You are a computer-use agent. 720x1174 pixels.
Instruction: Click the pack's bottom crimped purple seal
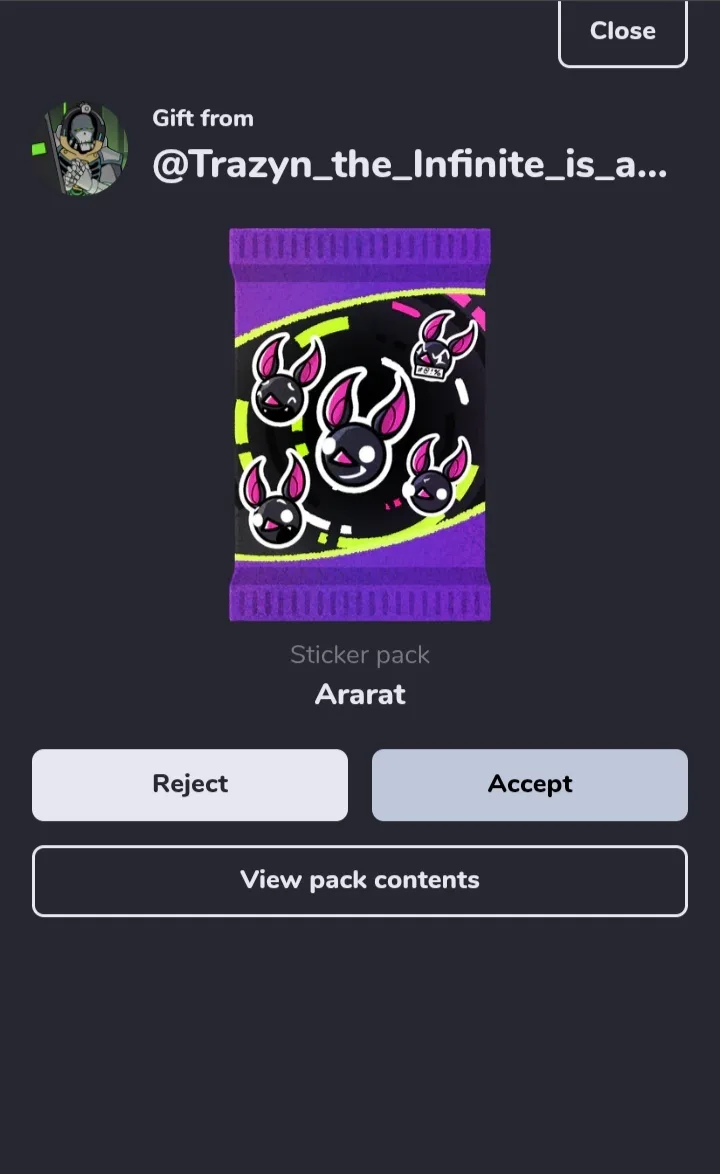coord(360,602)
